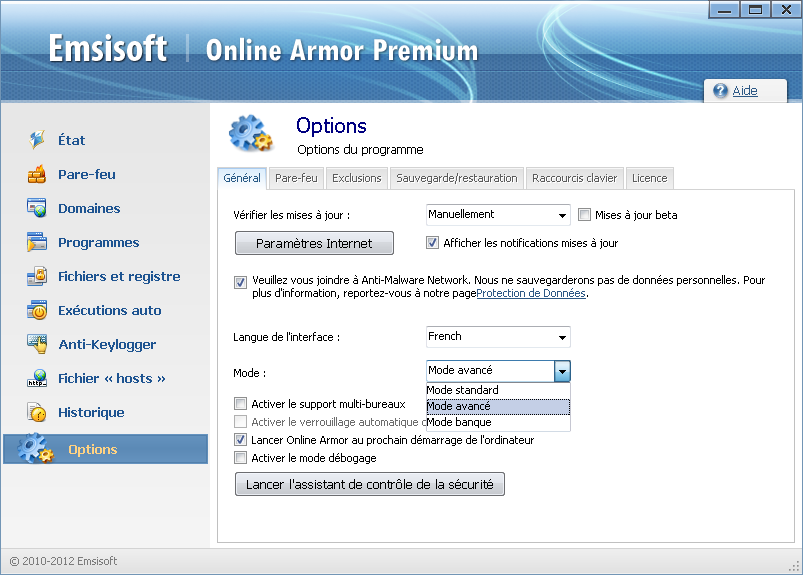Open Fichier « hosts » section
This screenshot has width=803, height=575.
[x=112, y=378]
